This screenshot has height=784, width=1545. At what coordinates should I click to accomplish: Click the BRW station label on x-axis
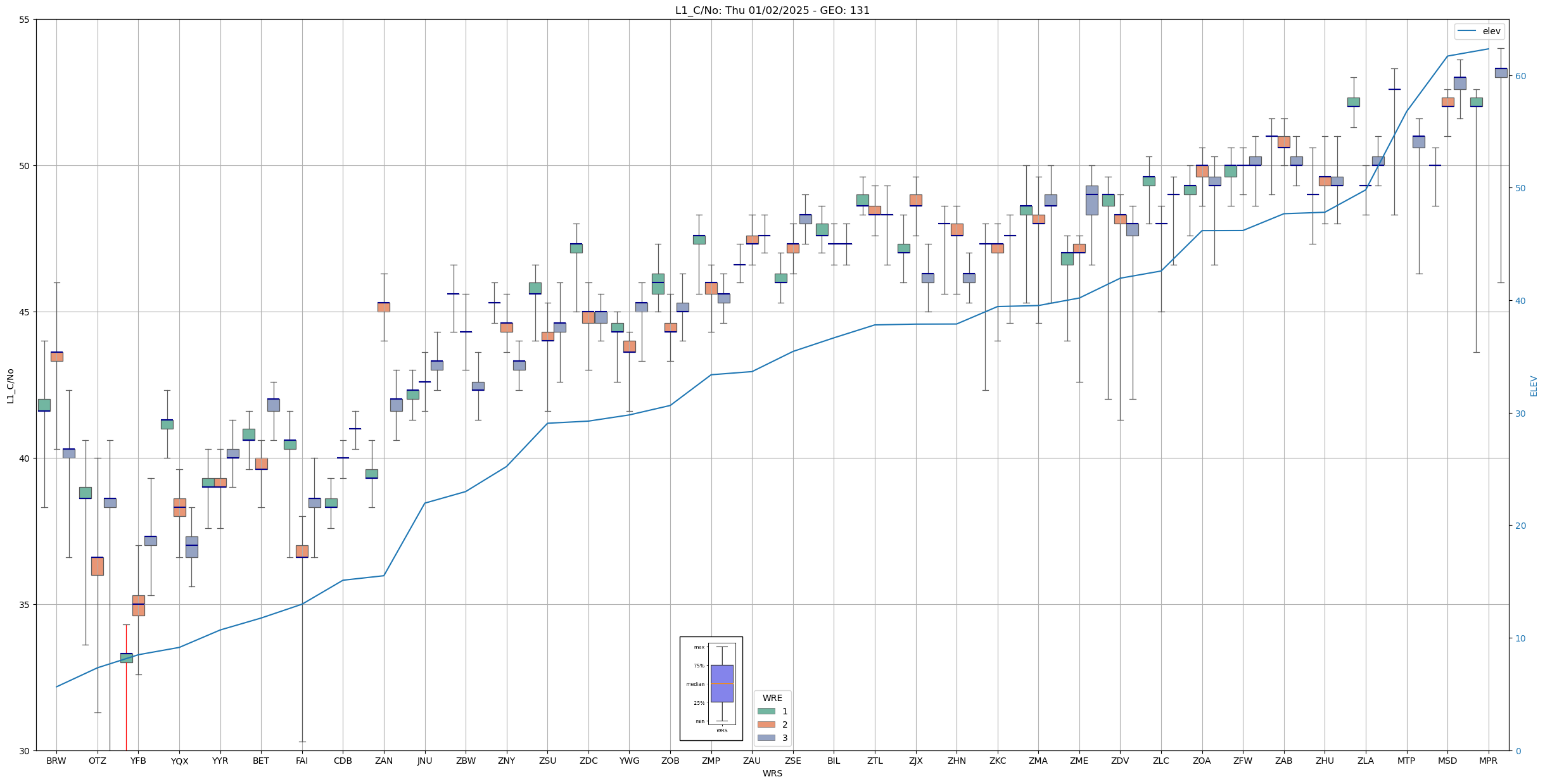pos(56,761)
